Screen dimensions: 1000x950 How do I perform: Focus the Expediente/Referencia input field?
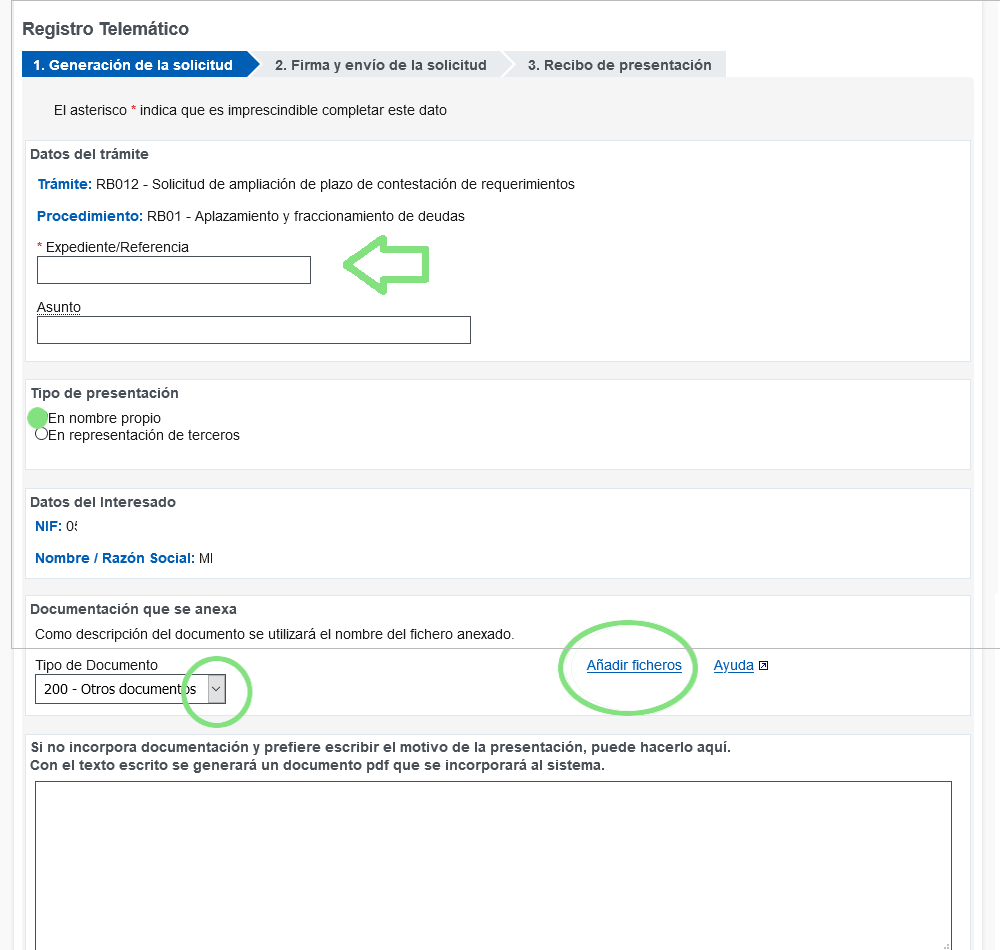(x=174, y=270)
